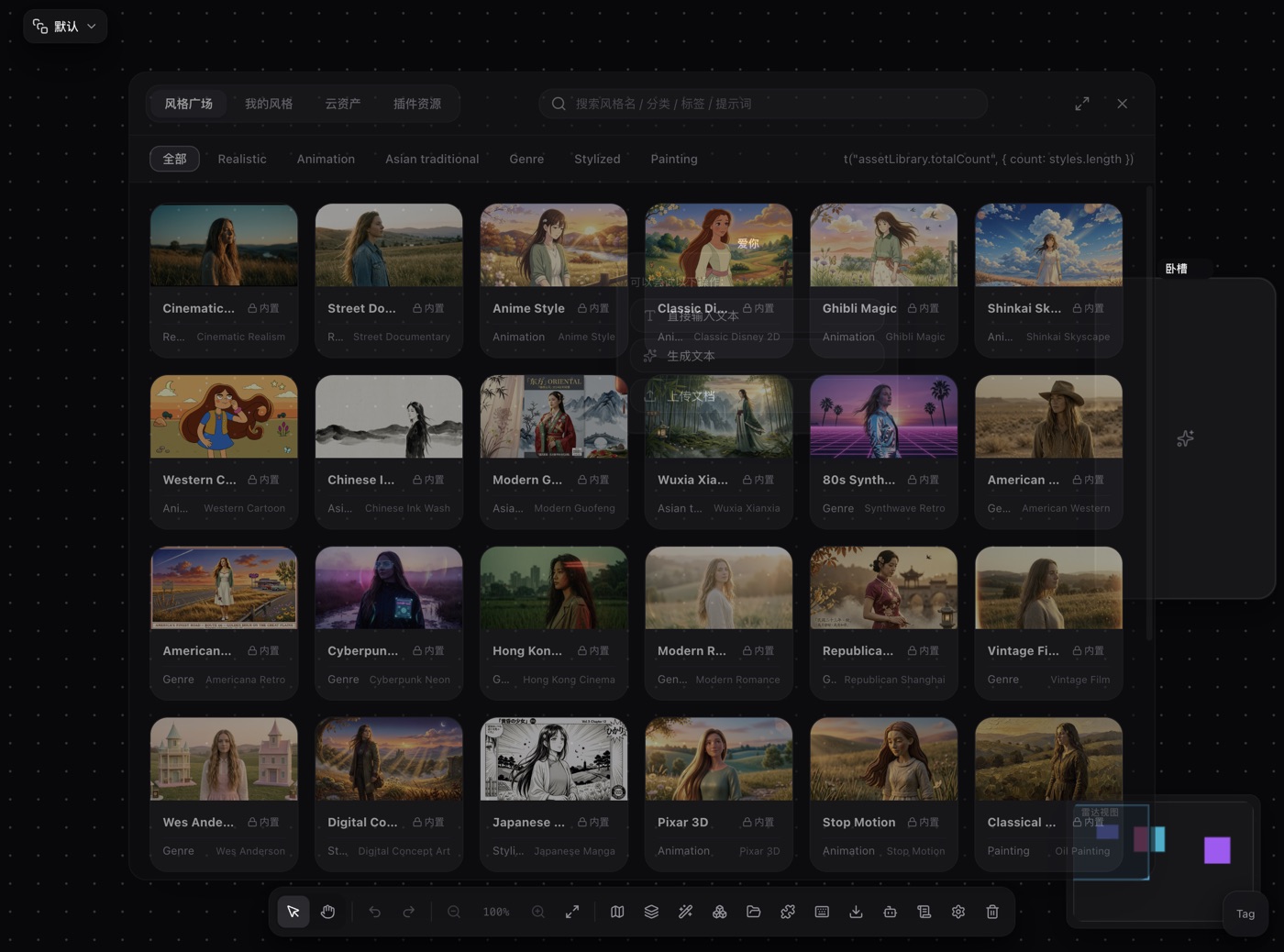Screen dimensions: 1284x952
Task: Click the robot icon in toolbar
Action: 890,912
